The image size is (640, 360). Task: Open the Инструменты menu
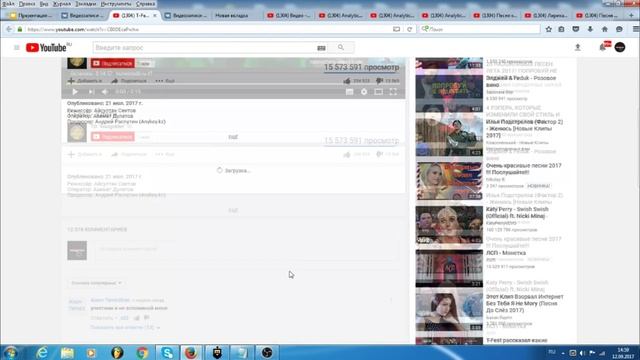point(116,4)
